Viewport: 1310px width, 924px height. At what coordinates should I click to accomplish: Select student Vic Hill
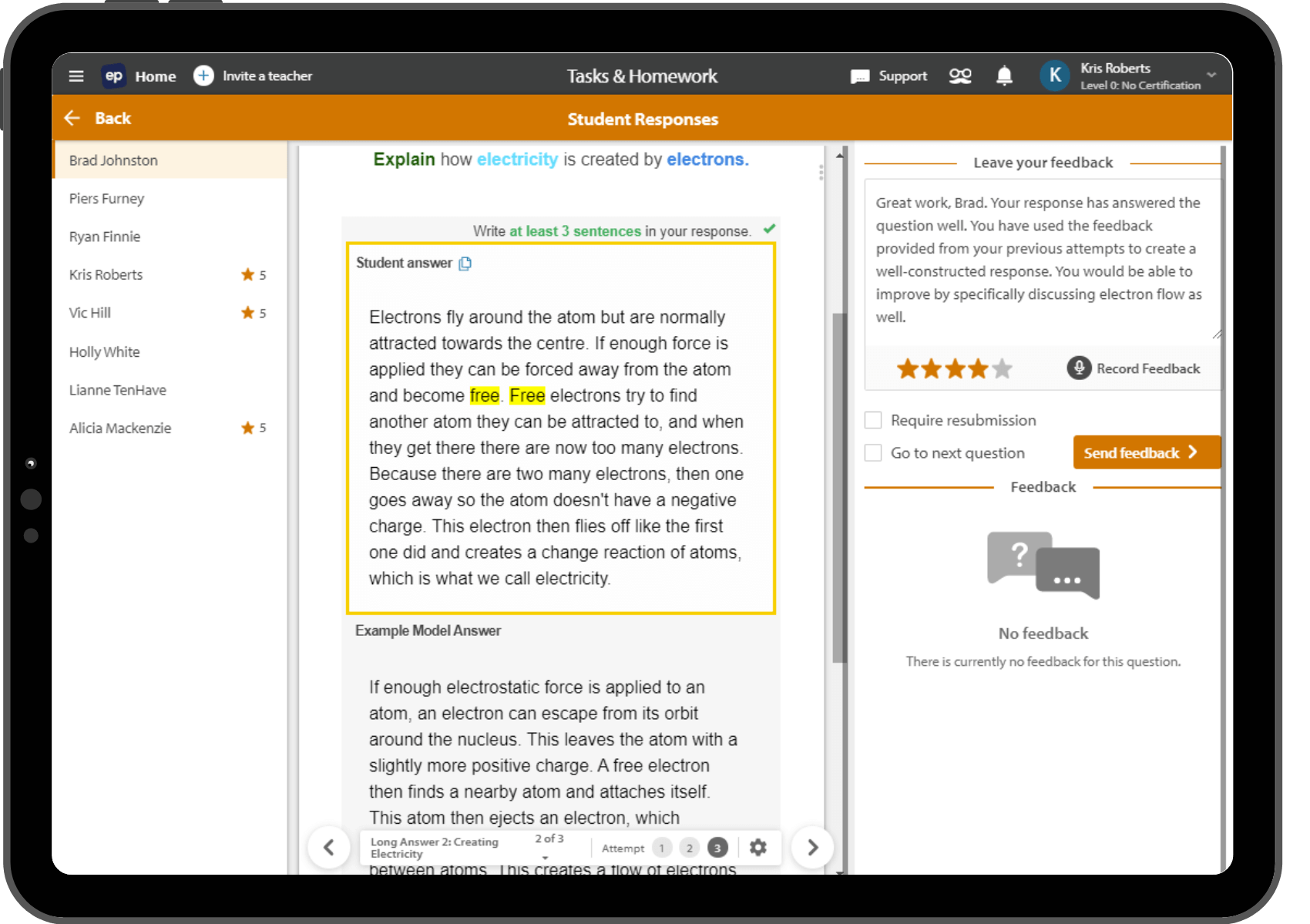click(170, 313)
